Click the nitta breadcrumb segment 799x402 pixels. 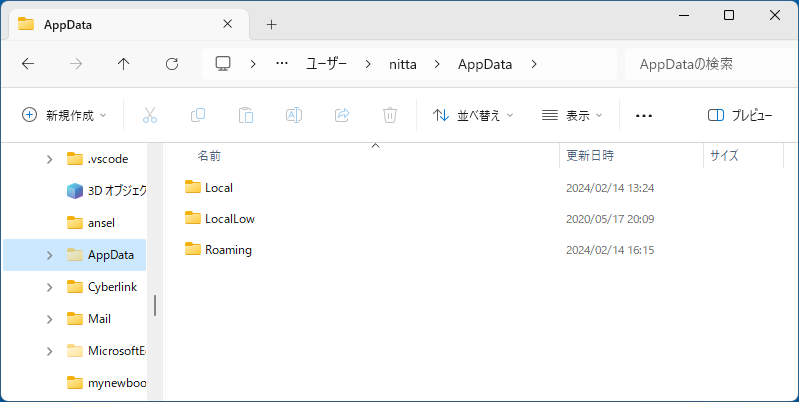pyautogui.click(x=405, y=64)
